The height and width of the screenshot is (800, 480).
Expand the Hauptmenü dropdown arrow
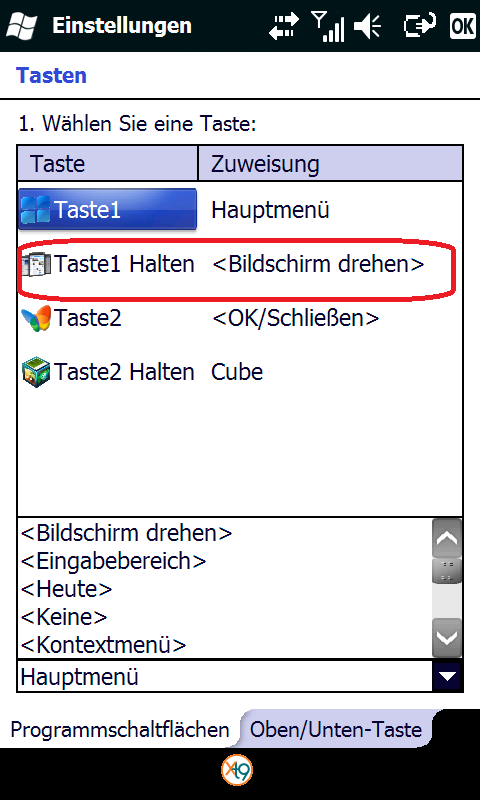(446, 677)
